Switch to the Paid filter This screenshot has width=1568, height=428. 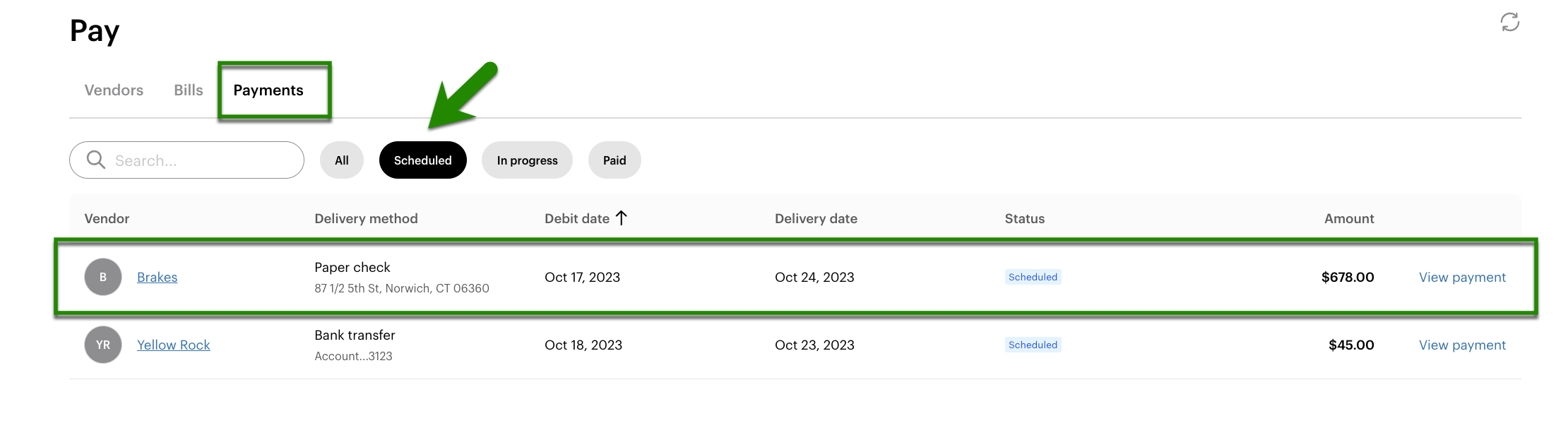coord(614,160)
